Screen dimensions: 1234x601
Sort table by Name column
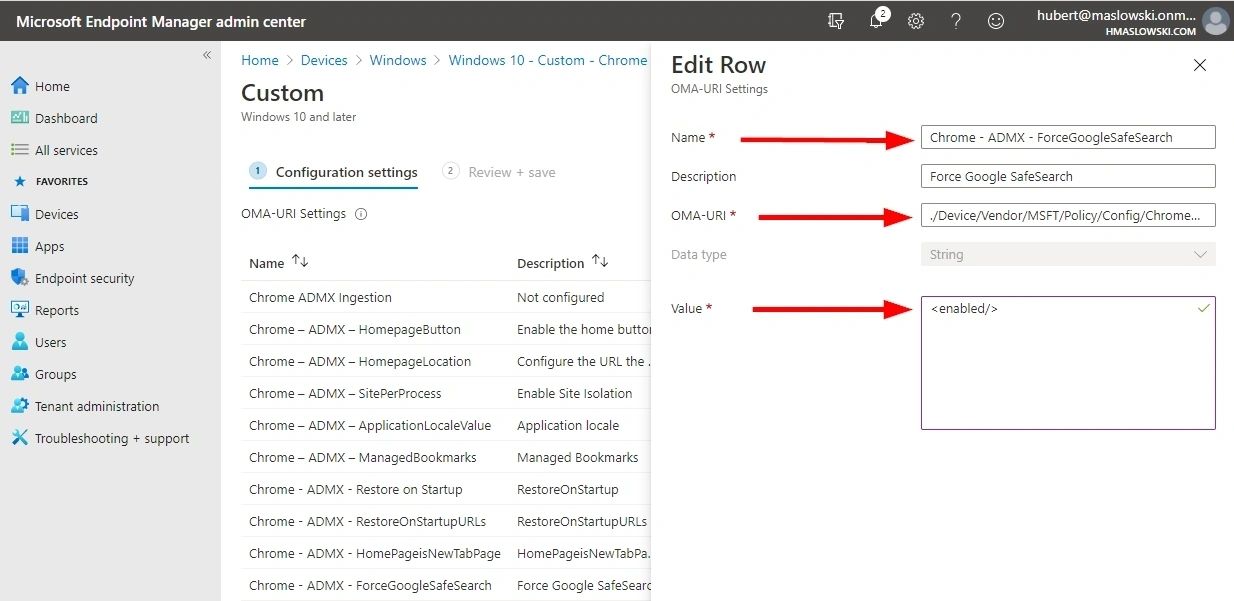(279, 263)
